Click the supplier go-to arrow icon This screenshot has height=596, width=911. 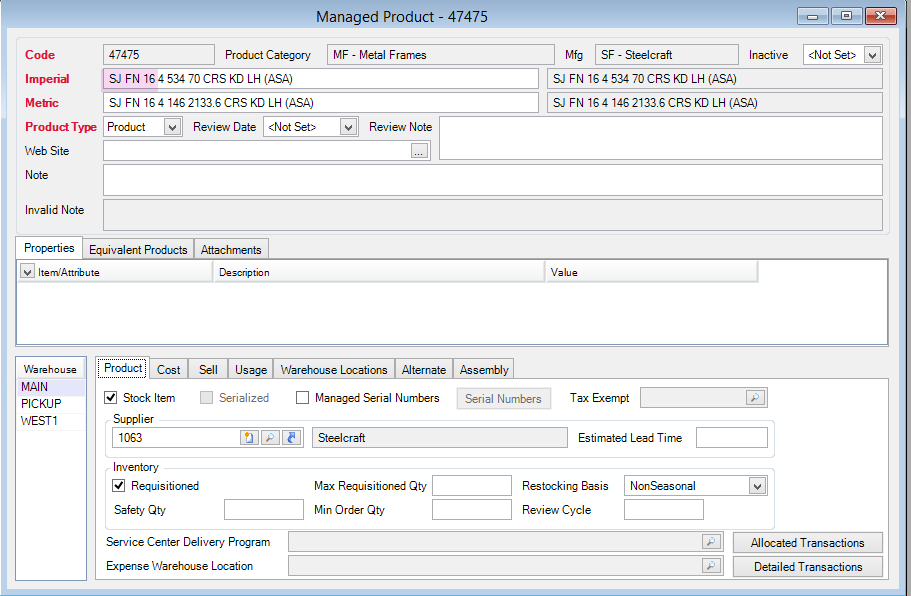point(291,438)
